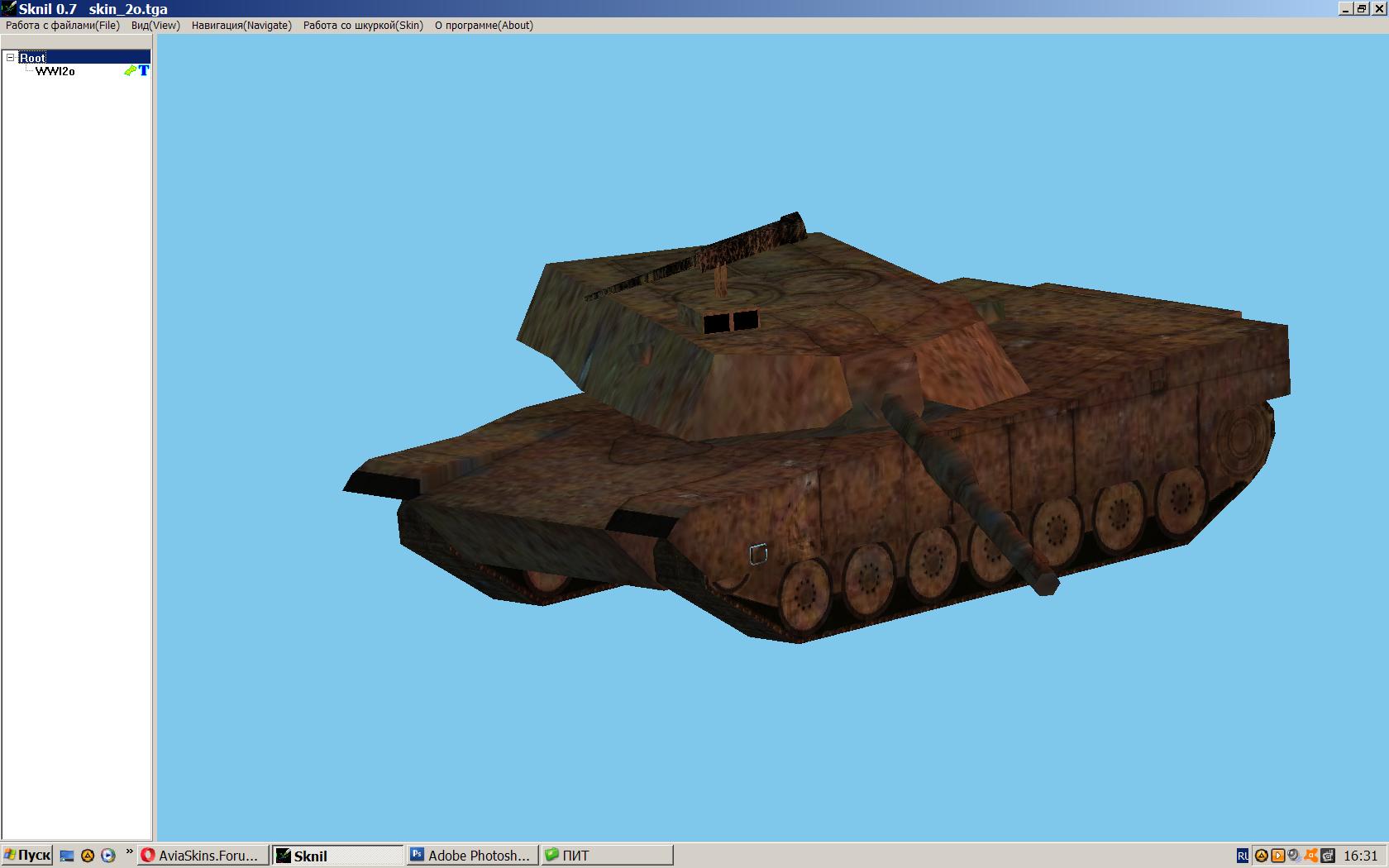Open the Навигация (Navigate) menu
Image resolution: width=1389 pixels, height=868 pixels.
[241, 26]
